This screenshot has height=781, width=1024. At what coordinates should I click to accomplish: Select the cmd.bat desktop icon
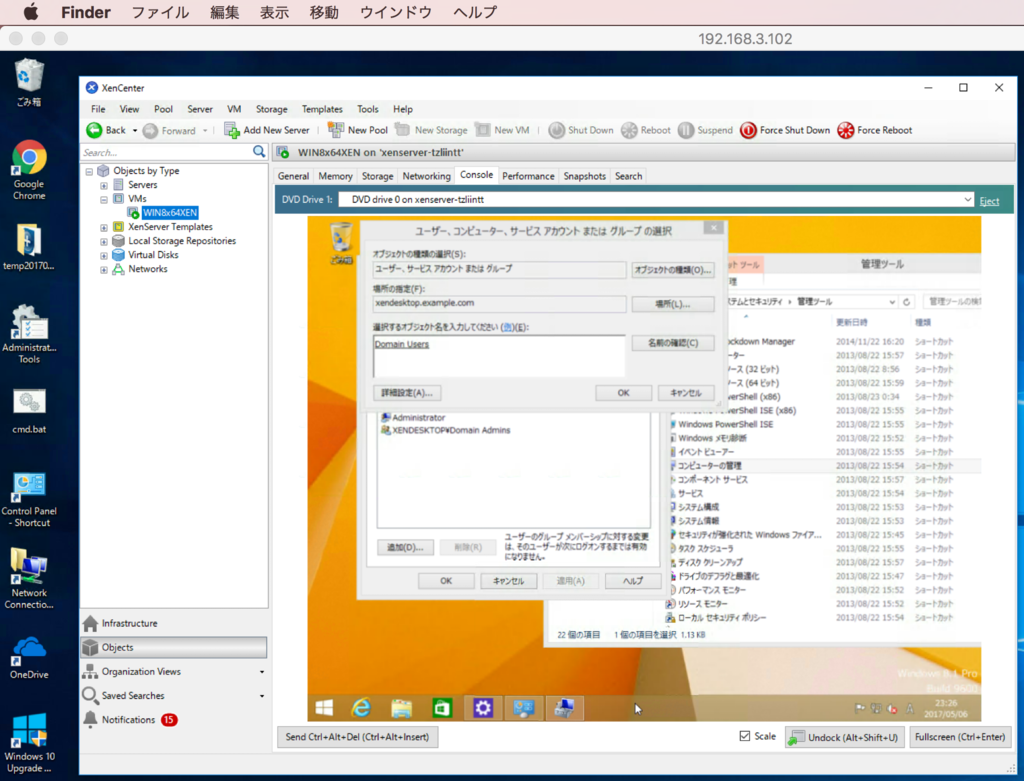coord(29,411)
